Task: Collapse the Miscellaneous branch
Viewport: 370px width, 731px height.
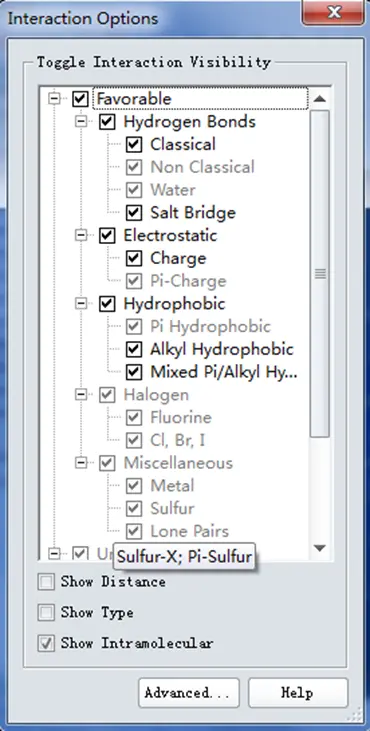Action: click(x=81, y=463)
